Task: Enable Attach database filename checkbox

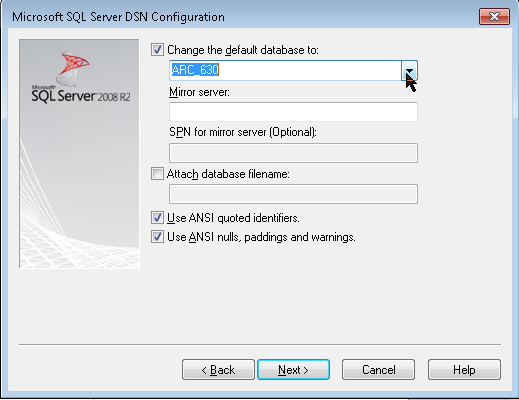Action: tap(157, 174)
